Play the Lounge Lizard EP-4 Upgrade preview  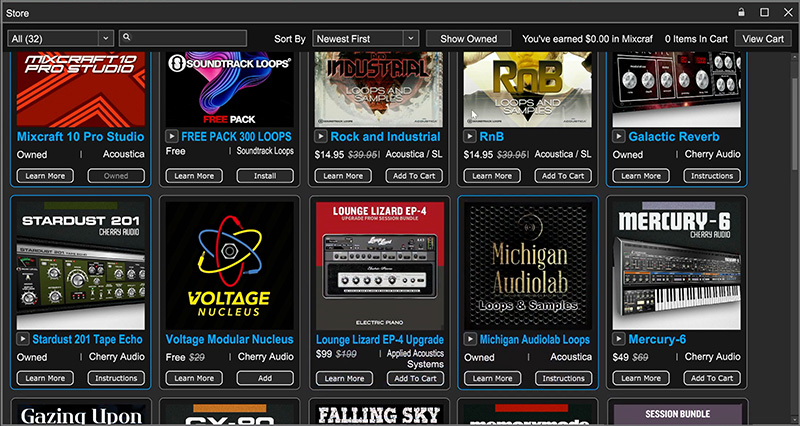pyautogui.click(x=321, y=340)
